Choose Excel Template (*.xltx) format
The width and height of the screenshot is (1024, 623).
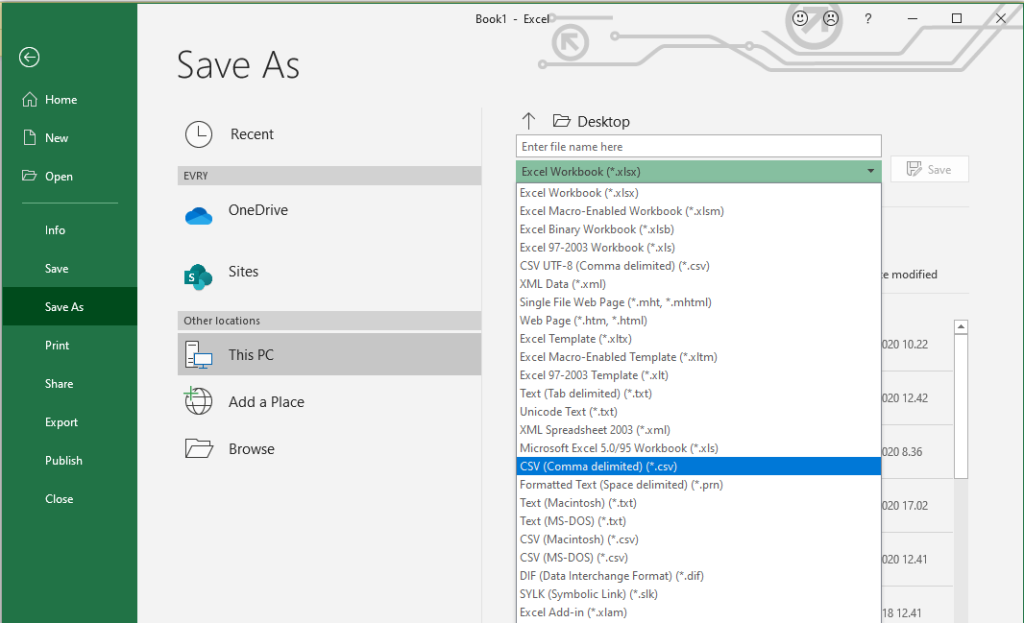tap(698, 339)
